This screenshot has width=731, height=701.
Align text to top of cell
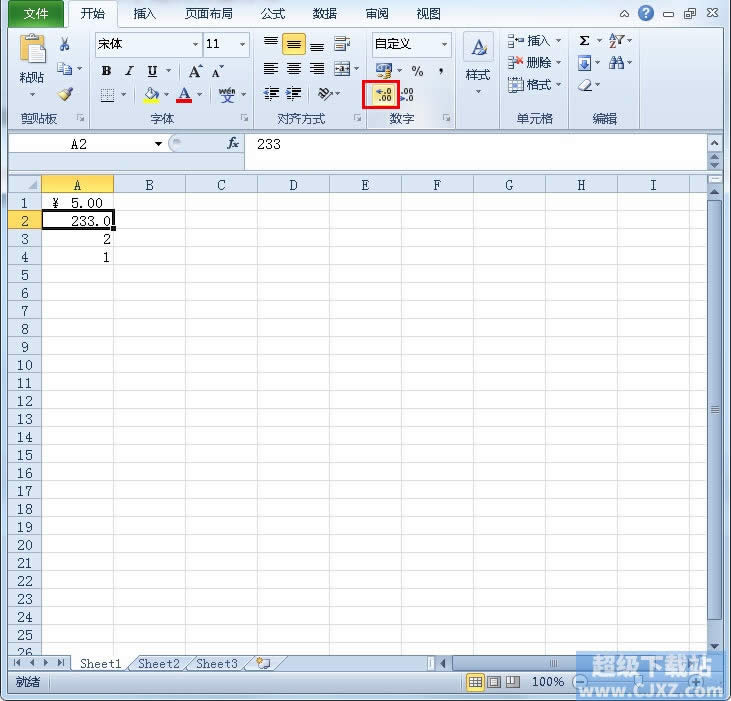[x=271, y=44]
